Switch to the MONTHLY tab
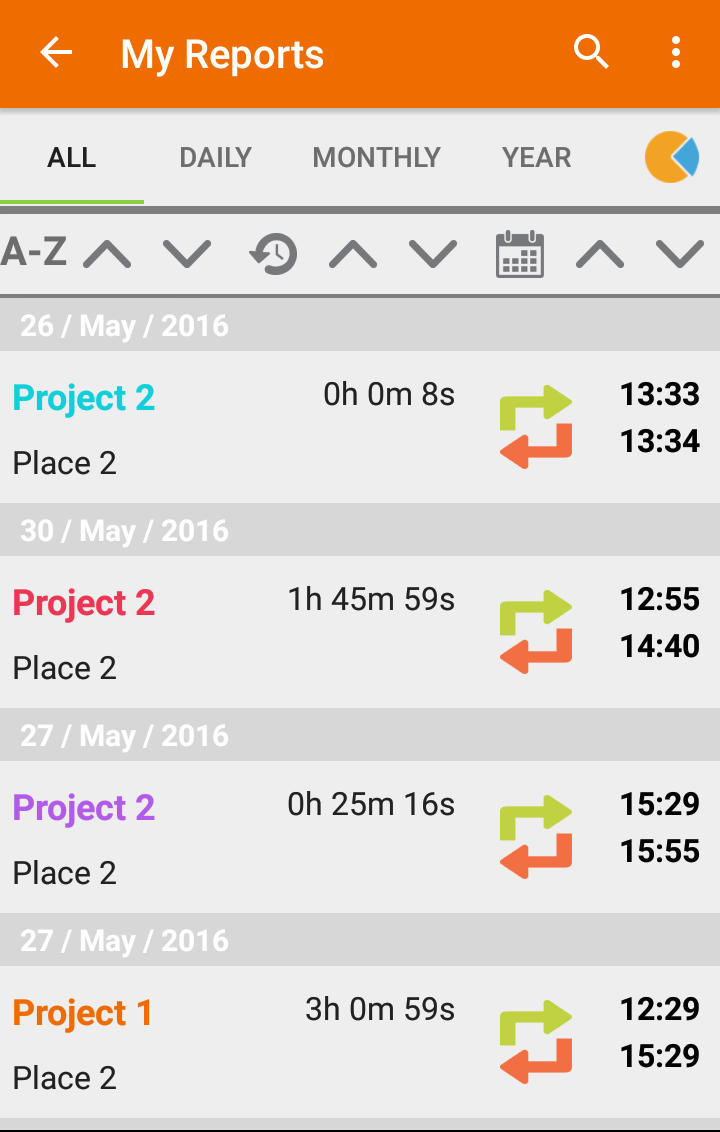 pos(376,158)
